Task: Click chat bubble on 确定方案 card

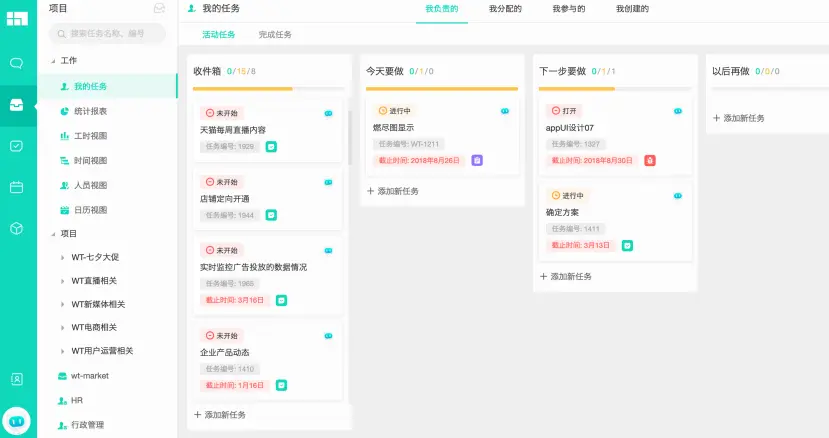Action: (x=678, y=196)
